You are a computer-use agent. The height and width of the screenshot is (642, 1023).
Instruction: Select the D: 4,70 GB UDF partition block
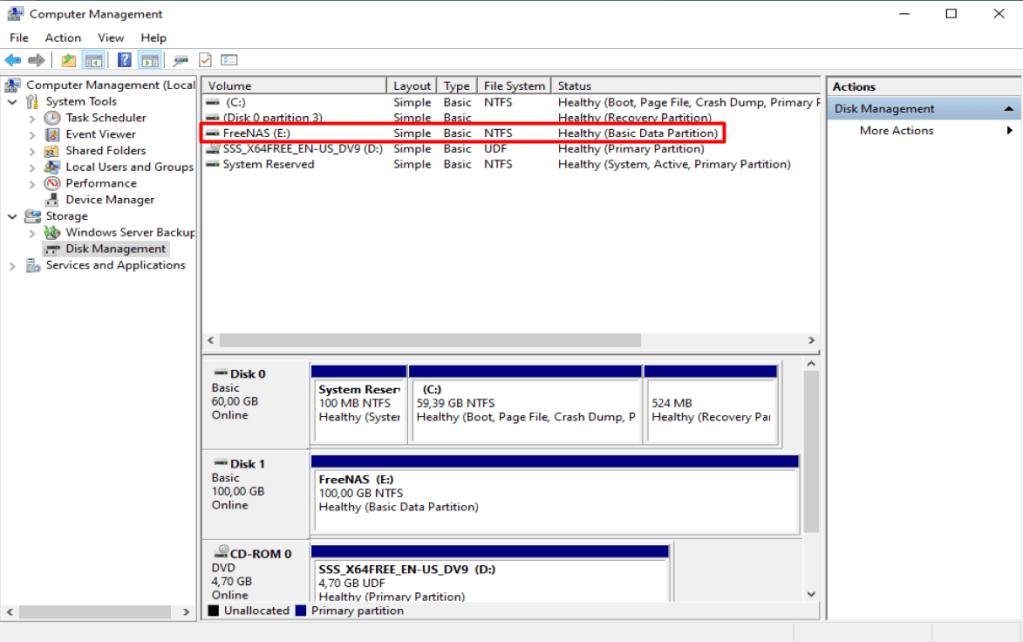tap(490, 573)
